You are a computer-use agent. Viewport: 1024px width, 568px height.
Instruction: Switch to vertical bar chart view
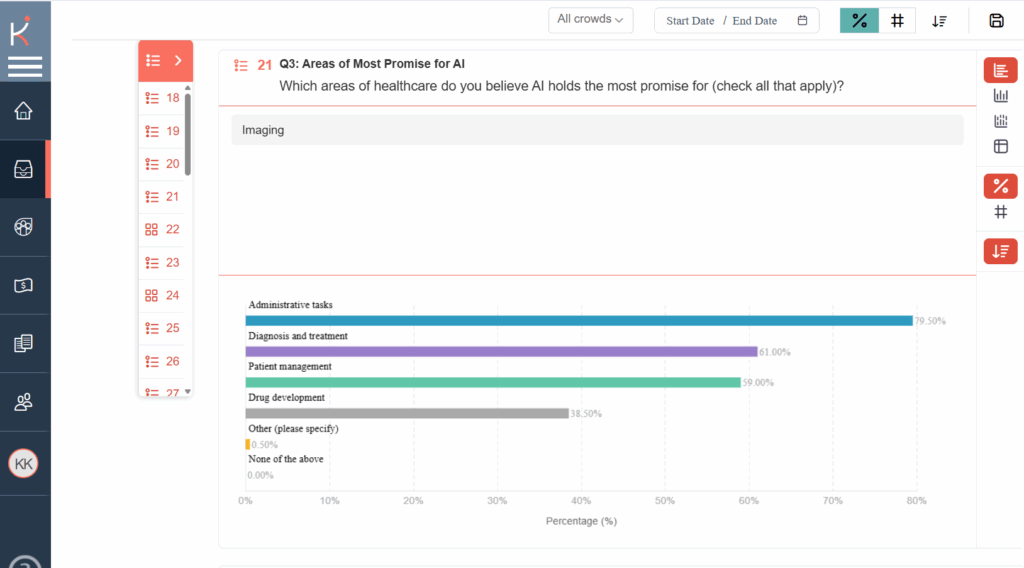(x=1000, y=96)
